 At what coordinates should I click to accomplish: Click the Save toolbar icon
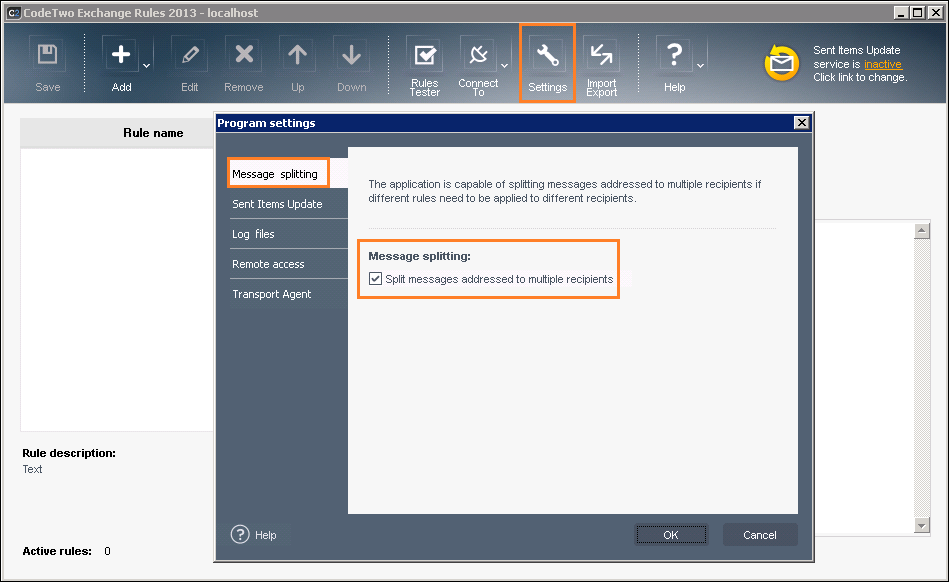click(x=47, y=54)
